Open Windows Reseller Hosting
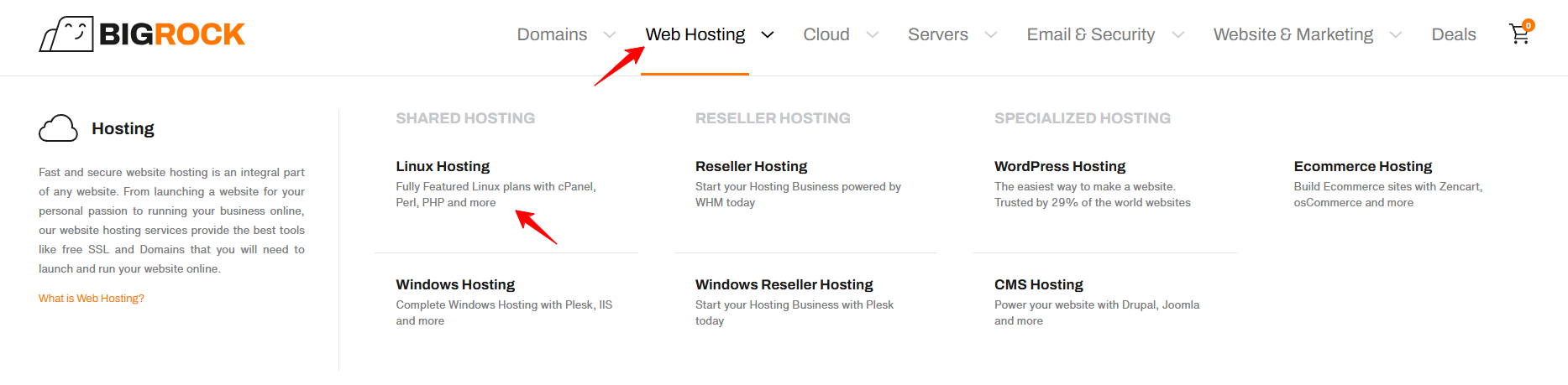The width and height of the screenshot is (1568, 385). point(784,284)
